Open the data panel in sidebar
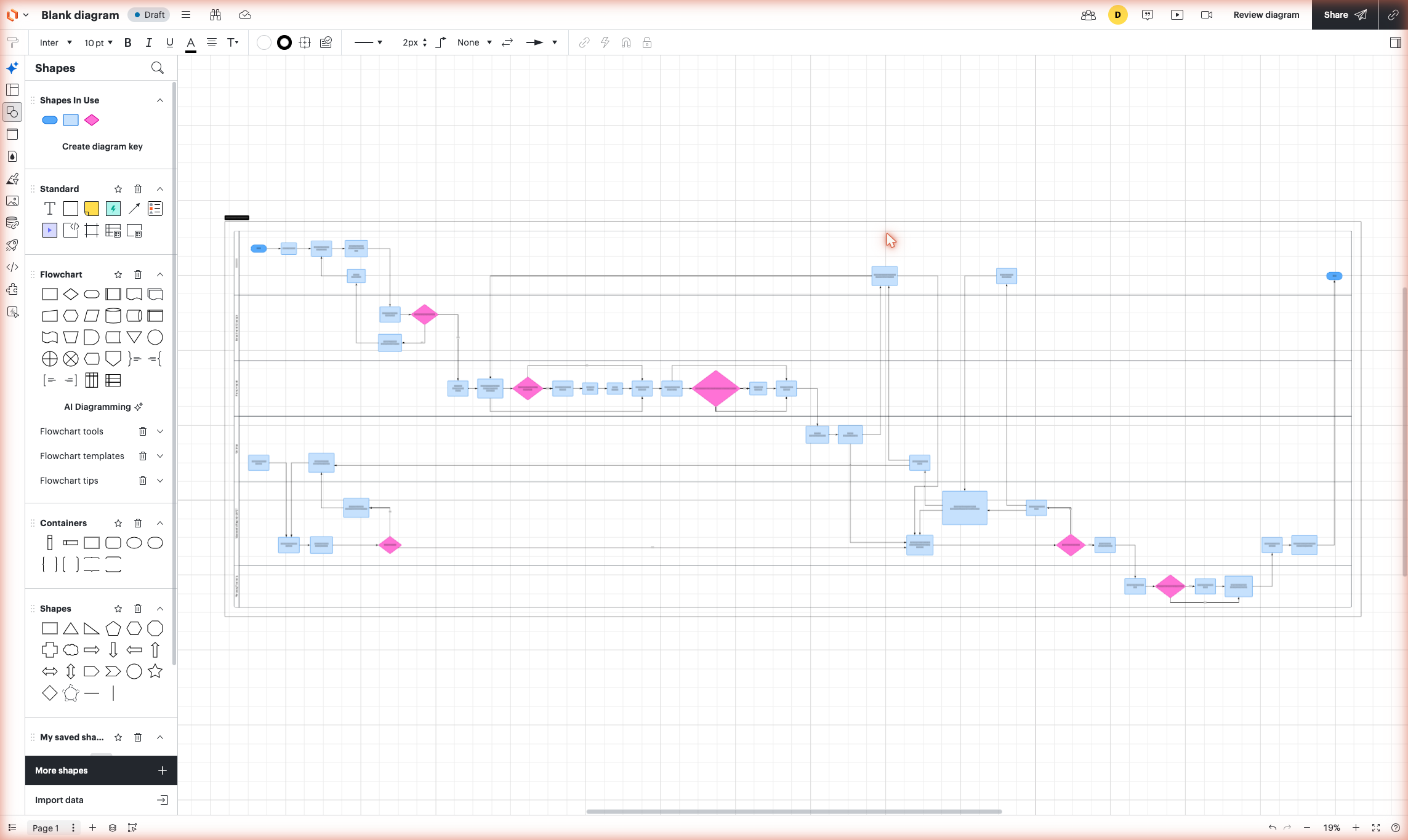Viewport: 1408px width, 840px height. [x=12, y=223]
